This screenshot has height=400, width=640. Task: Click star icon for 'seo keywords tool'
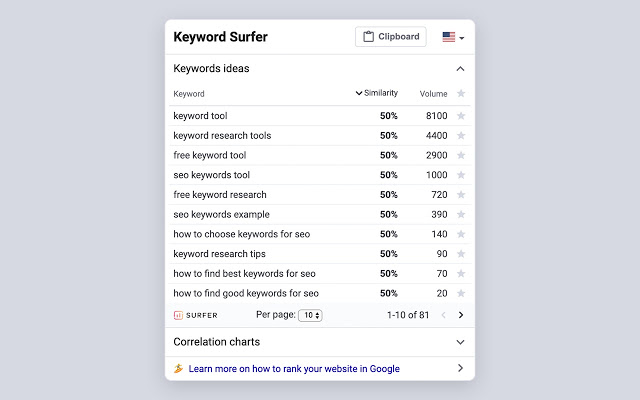tap(461, 175)
